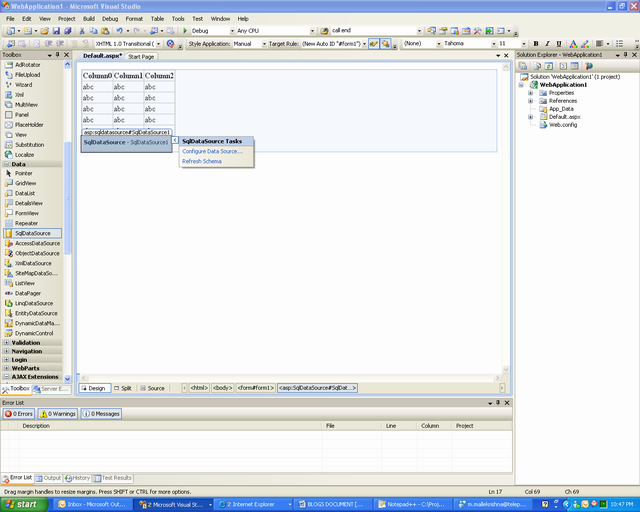Click the bulleted list formatting icon
The height and width of the screenshot is (512, 640).
(x=620, y=44)
